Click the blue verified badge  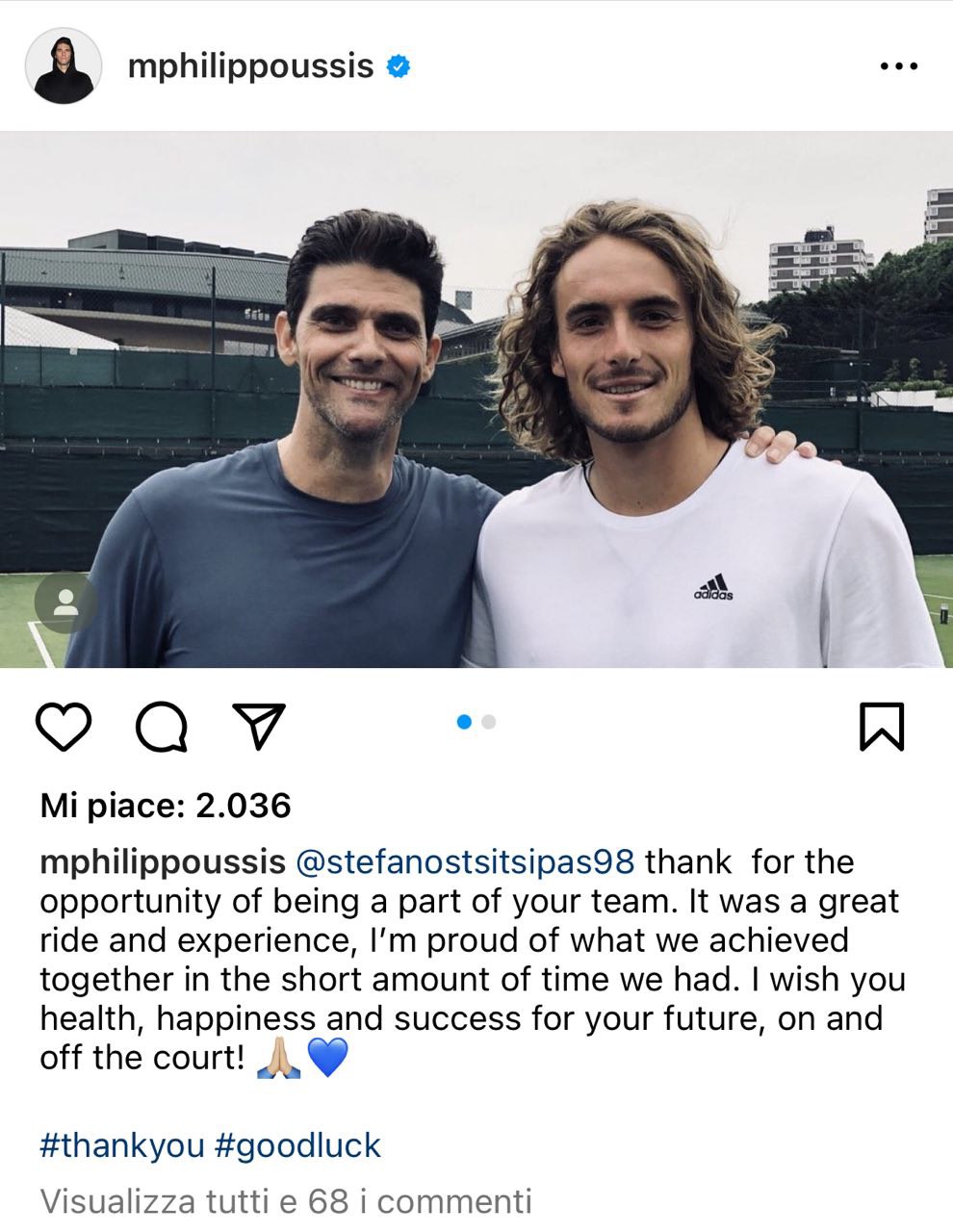point(399,65)
